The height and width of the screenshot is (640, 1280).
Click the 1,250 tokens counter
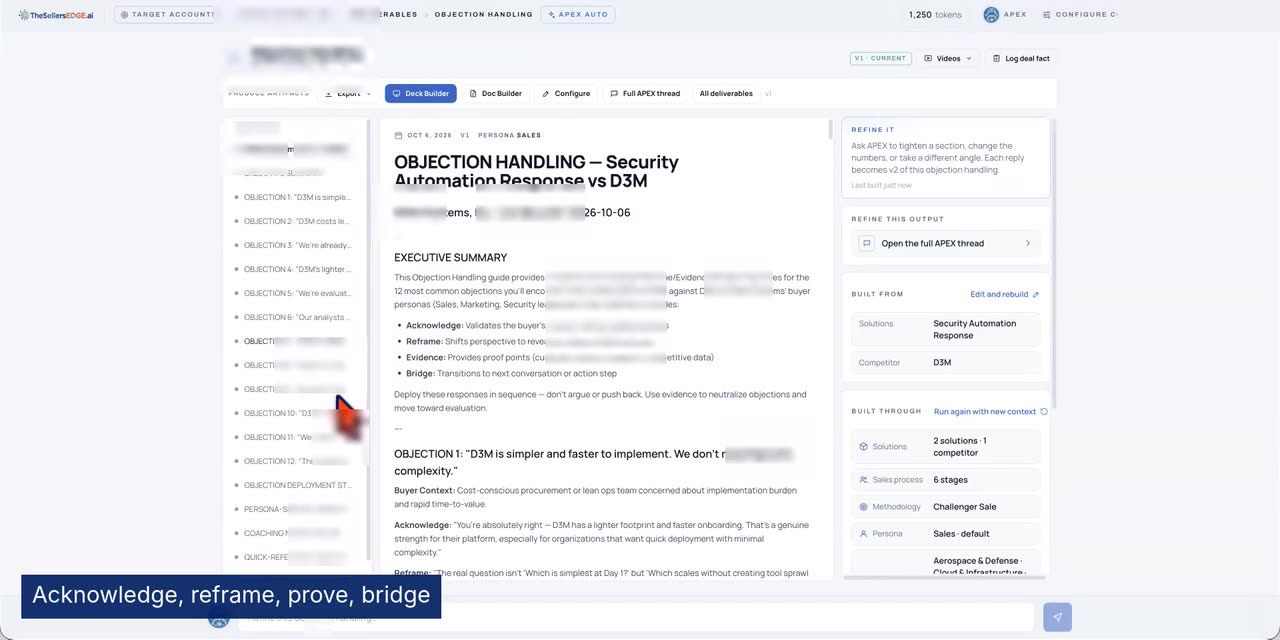(x=935, y=15)
